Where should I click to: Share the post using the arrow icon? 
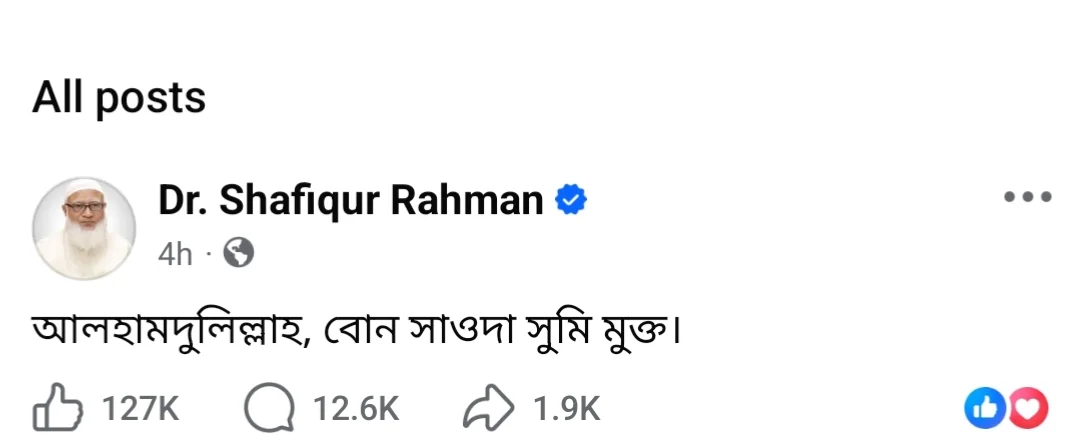[x=490, y=408]
